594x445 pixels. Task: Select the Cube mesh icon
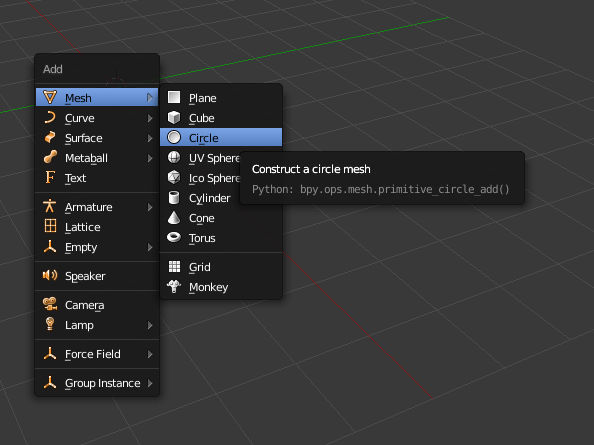[174, 117]
